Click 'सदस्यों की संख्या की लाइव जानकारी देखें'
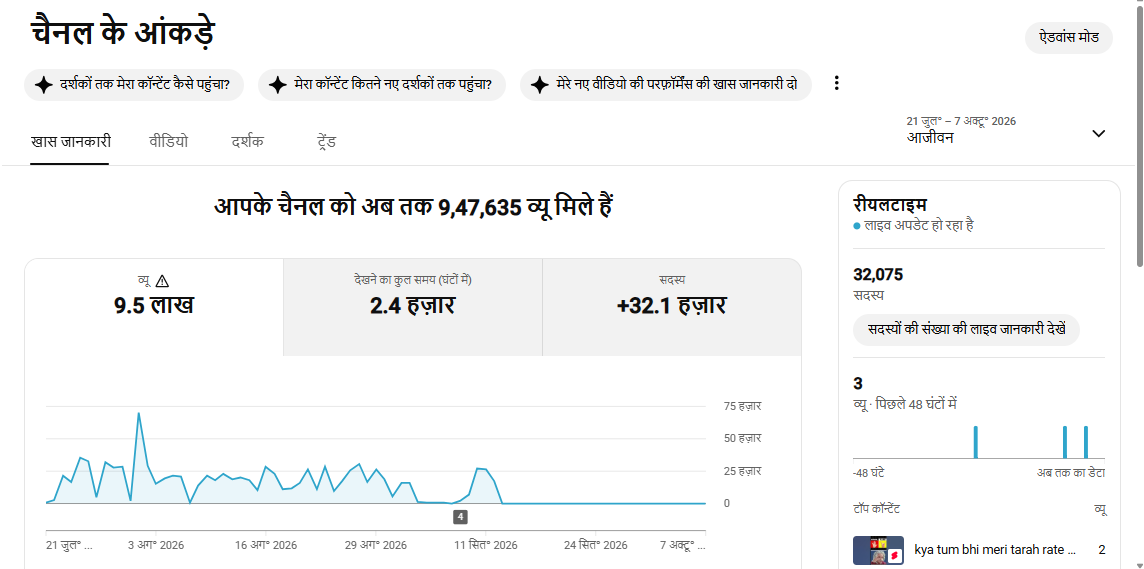1144x569 pixels. [x=966, y=330]
